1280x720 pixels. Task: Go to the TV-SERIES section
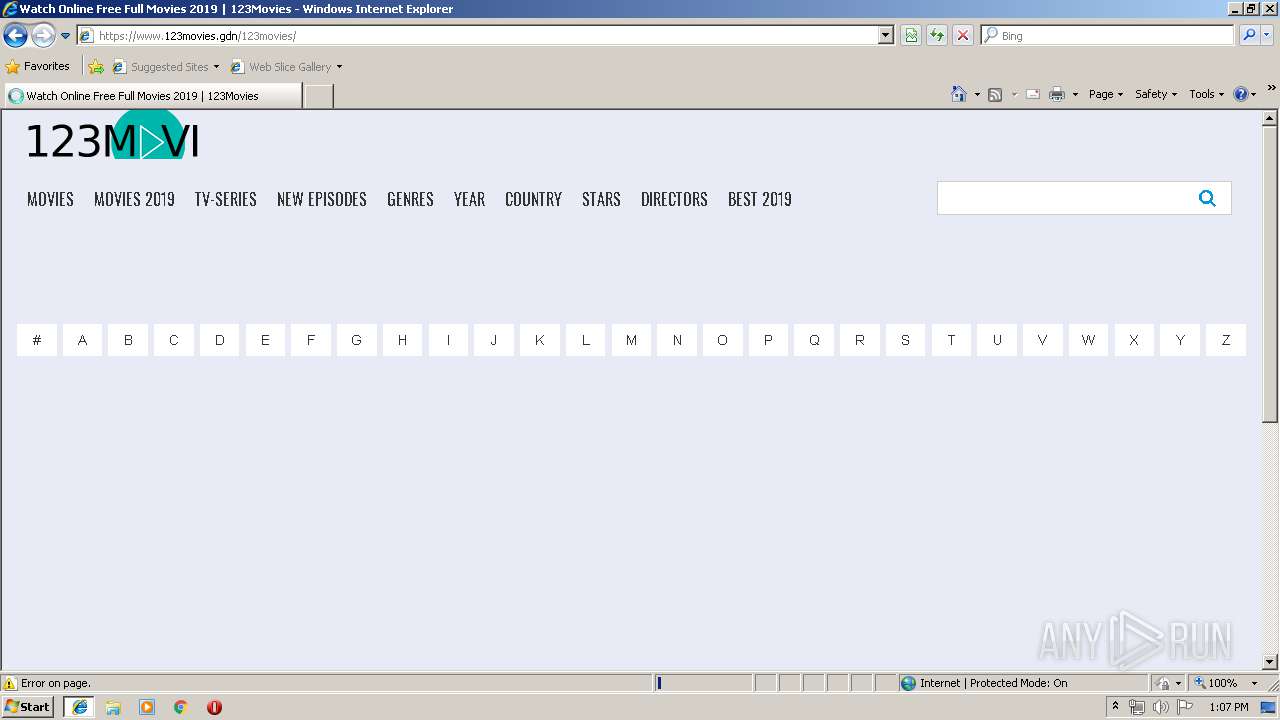226,199
